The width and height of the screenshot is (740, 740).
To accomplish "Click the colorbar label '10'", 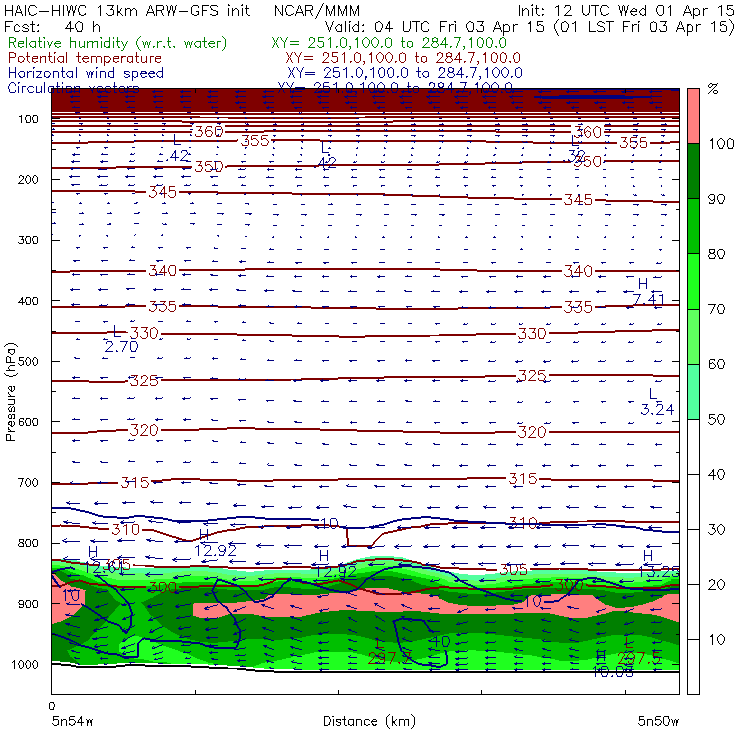I will [x=716, y=640].
